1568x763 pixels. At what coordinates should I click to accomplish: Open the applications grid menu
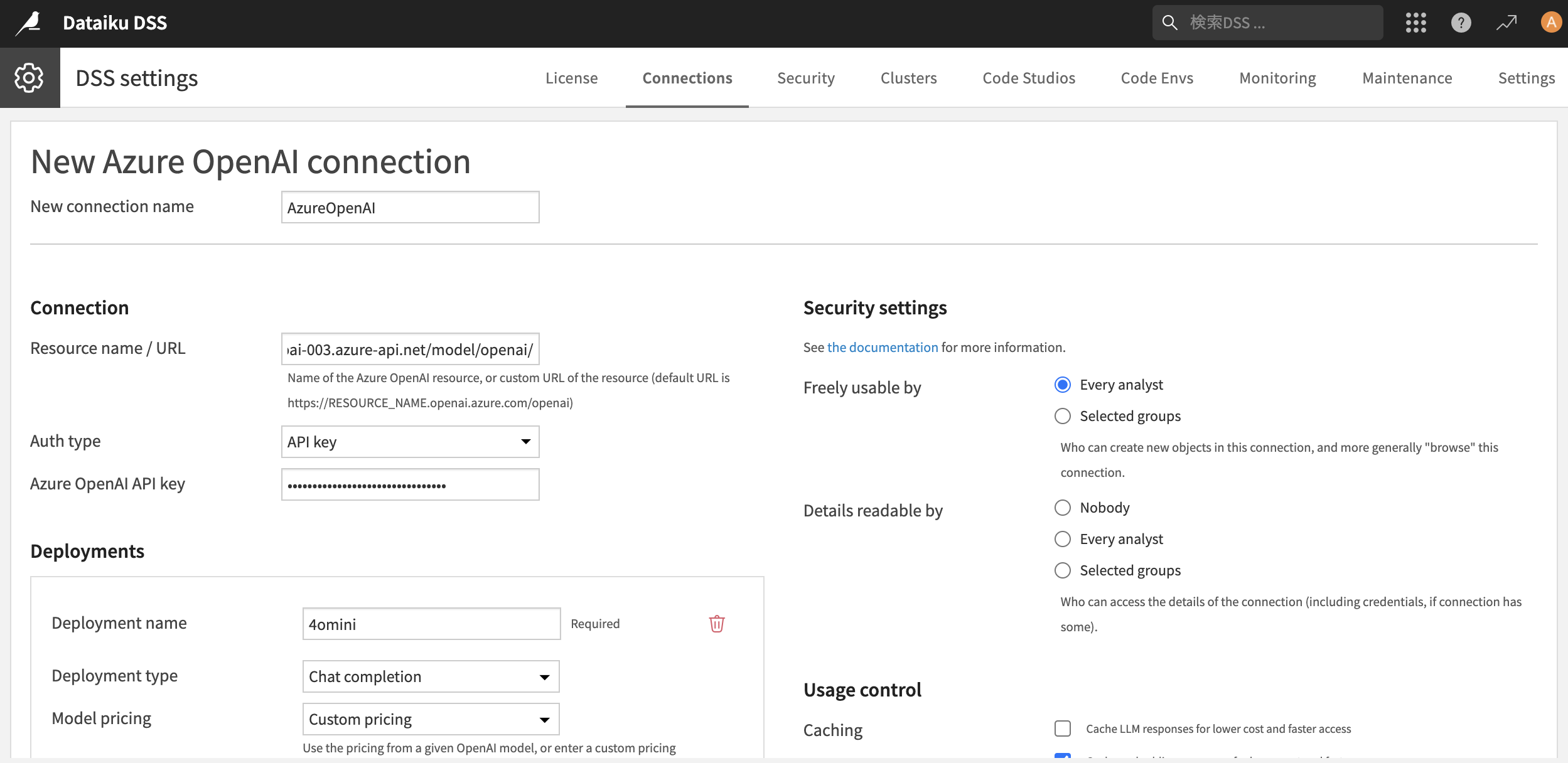[1415, 23]
